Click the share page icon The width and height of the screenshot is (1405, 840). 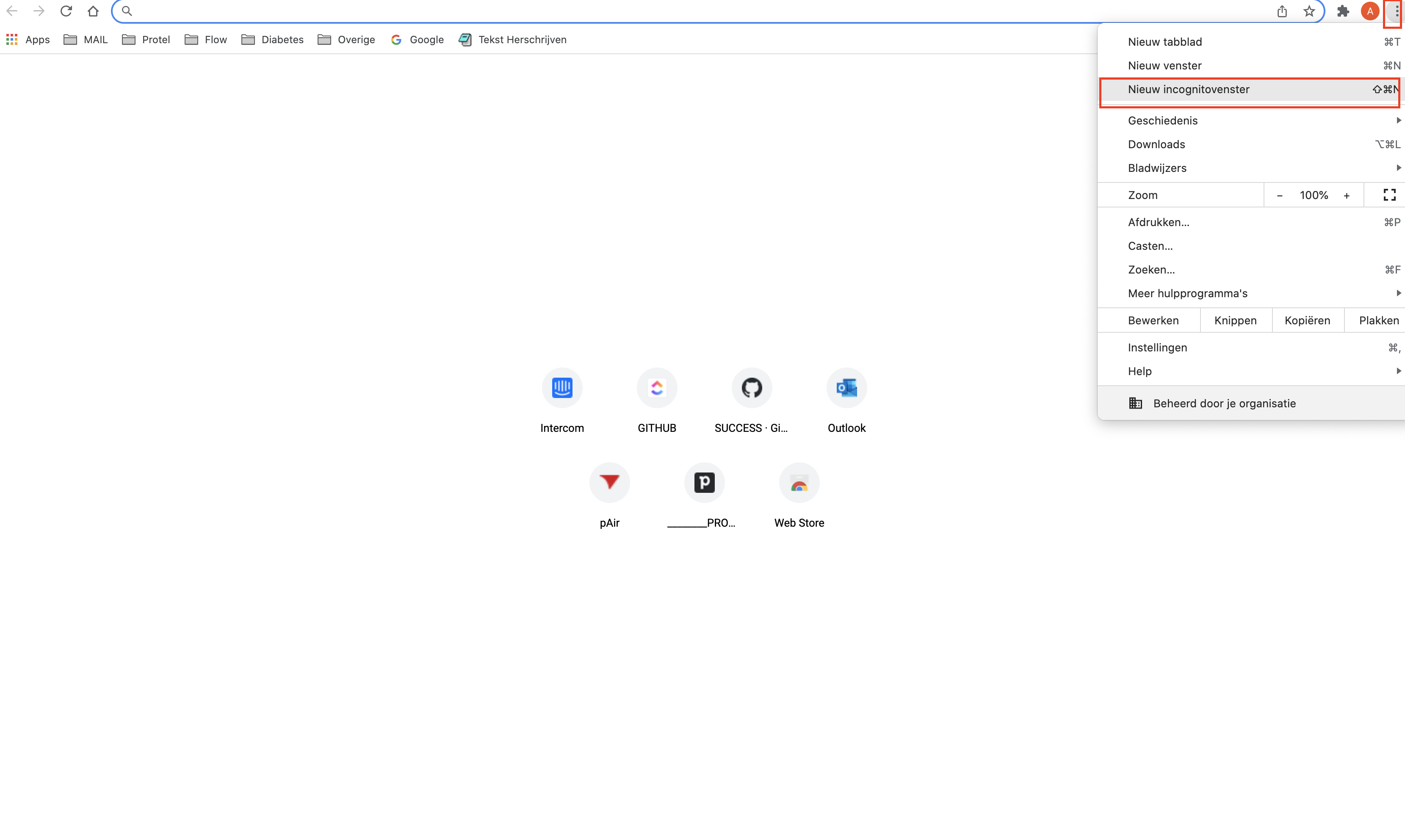(x=1282, y=11)
